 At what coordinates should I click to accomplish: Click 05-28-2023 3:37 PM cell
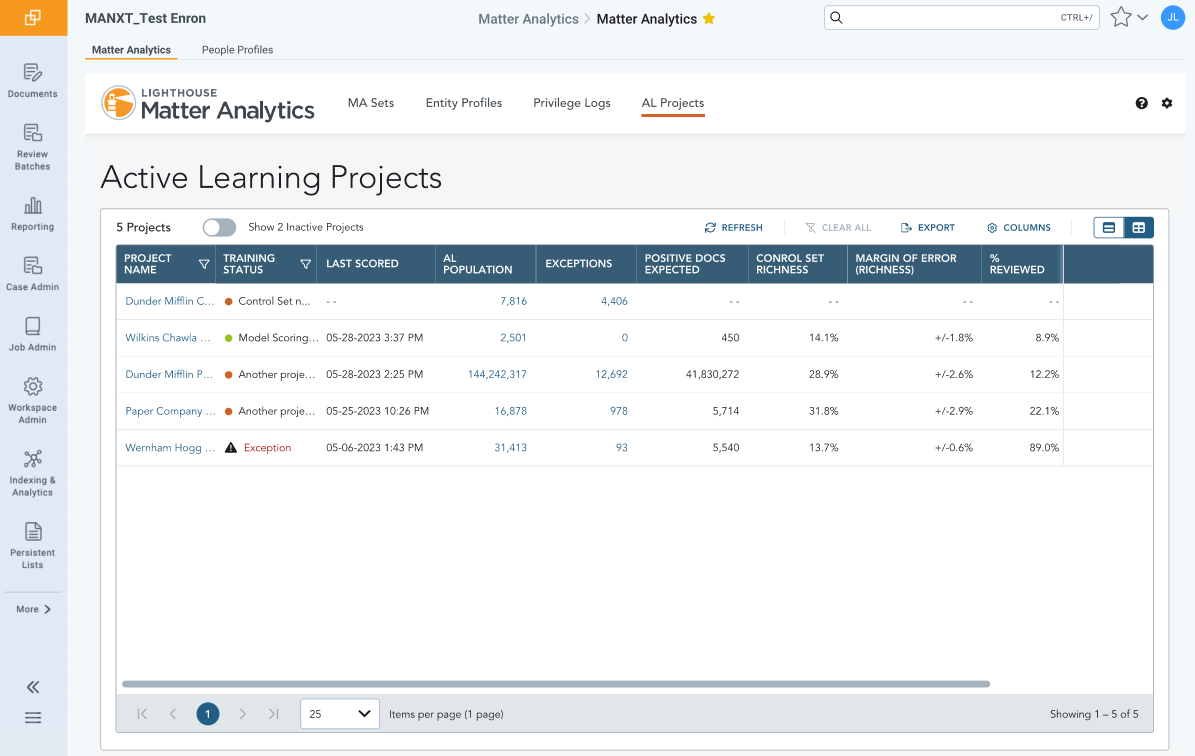coord(374,338)
